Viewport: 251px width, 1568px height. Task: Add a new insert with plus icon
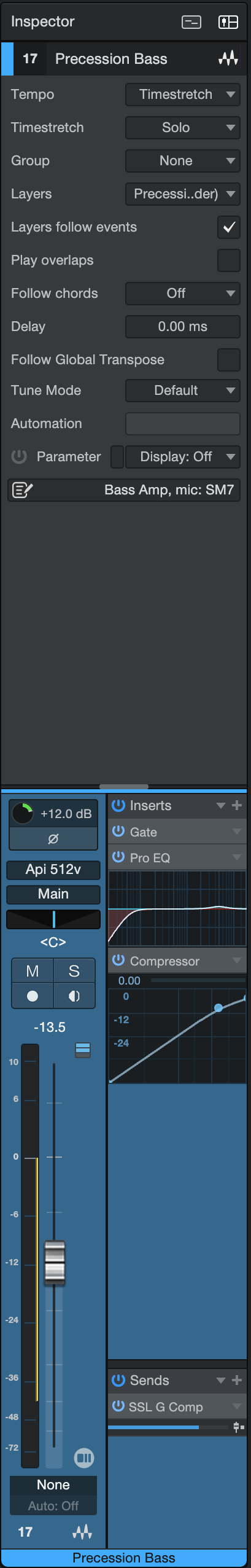(x=237, y=805)
